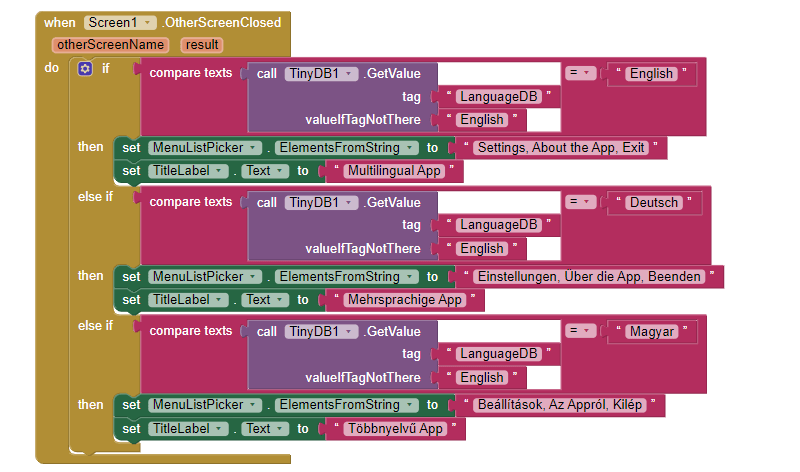Open MenuListPicker dropdown in the German branch
The height and width of the screenshot is (472, 800).
pos(205,277)
